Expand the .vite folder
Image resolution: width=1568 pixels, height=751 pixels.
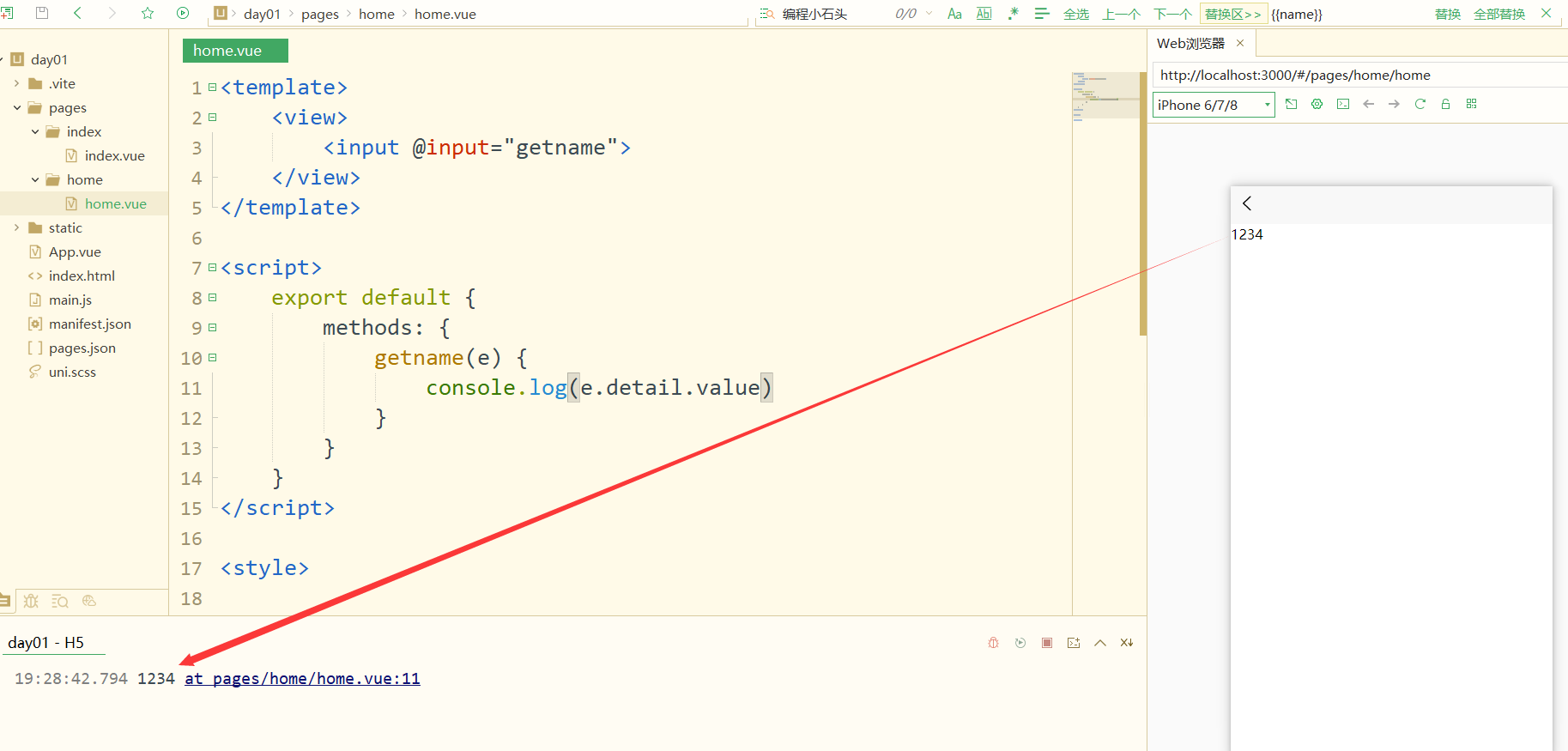click(x=16, y=83)
